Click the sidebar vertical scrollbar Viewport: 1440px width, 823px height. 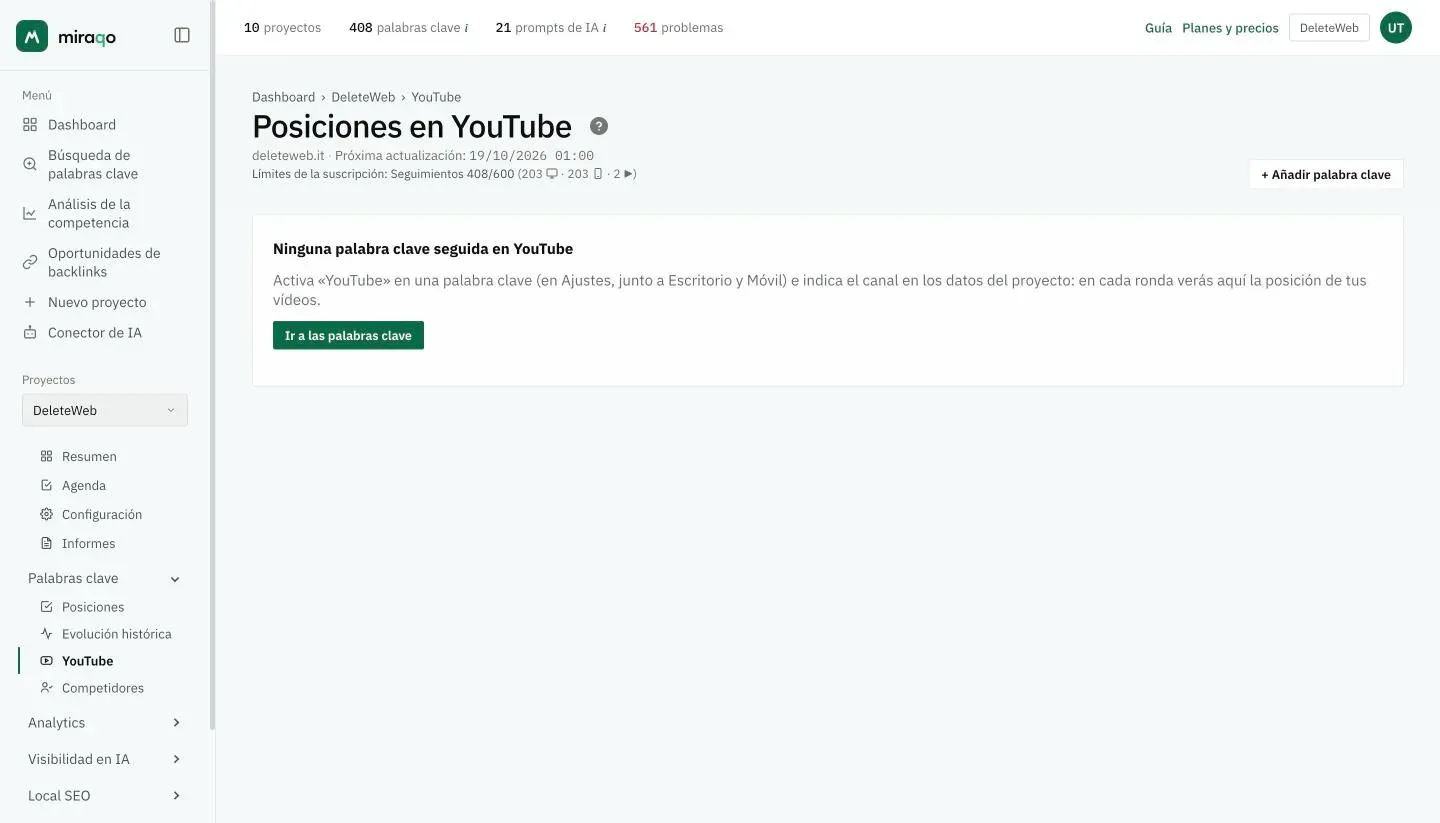coord(212,365)
